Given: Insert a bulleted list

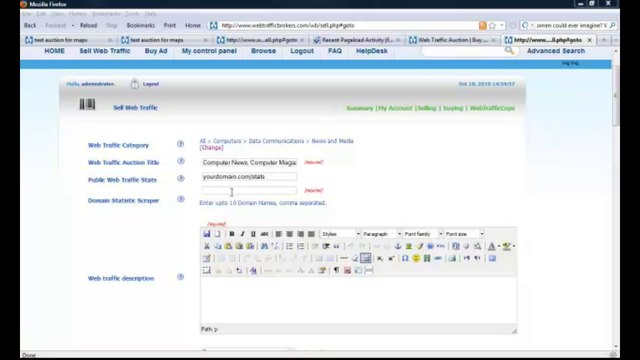Looking at the screenshot, I should [289, 246].
